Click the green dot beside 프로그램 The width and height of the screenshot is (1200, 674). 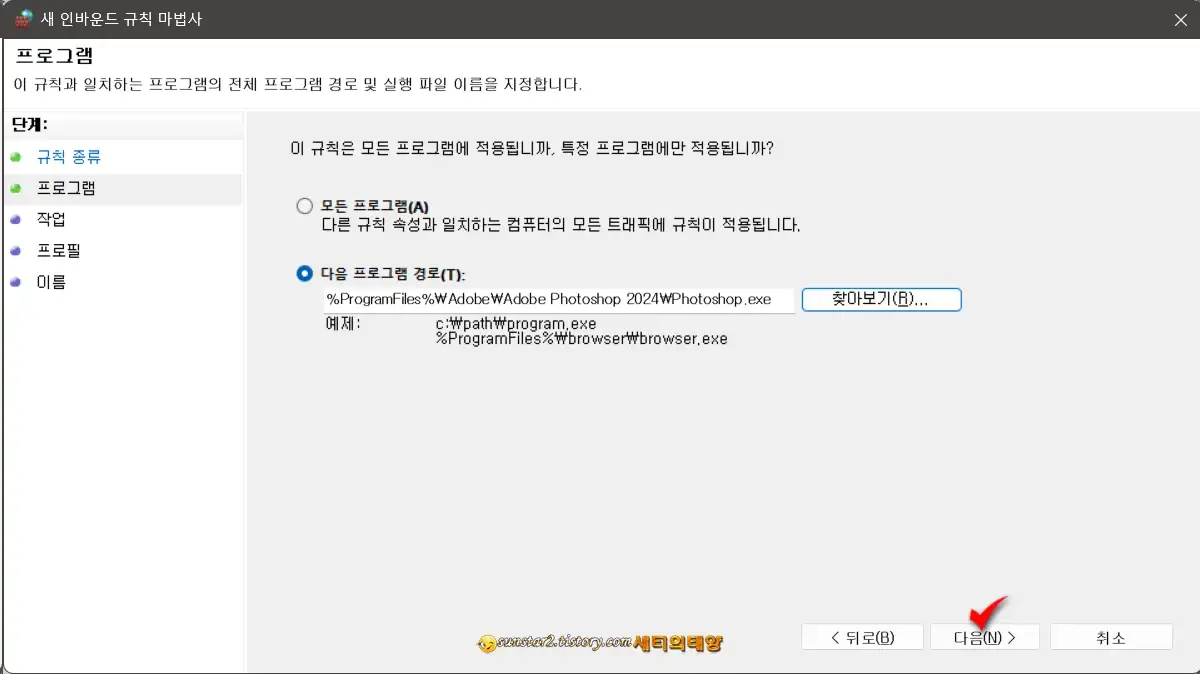pos(14,188)
